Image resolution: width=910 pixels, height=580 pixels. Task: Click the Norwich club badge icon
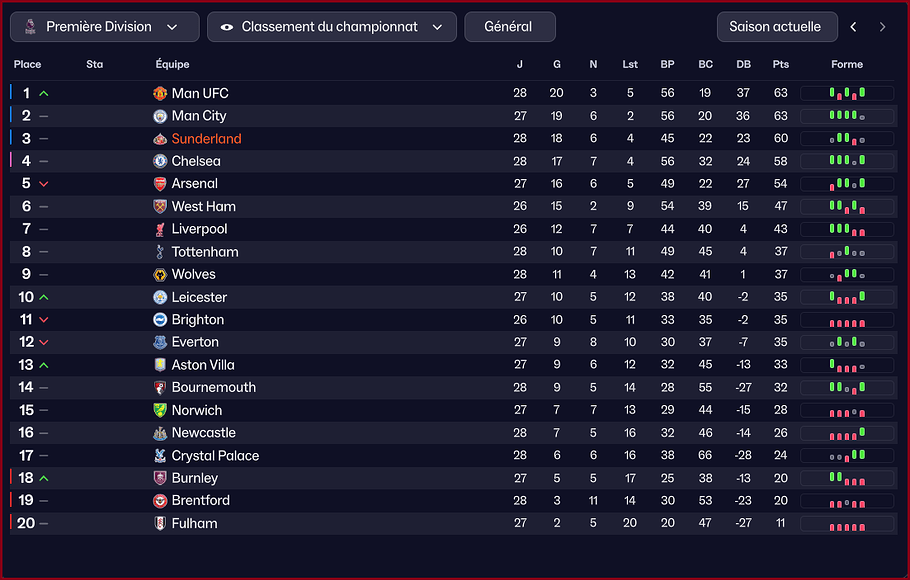tap(159, 411)
